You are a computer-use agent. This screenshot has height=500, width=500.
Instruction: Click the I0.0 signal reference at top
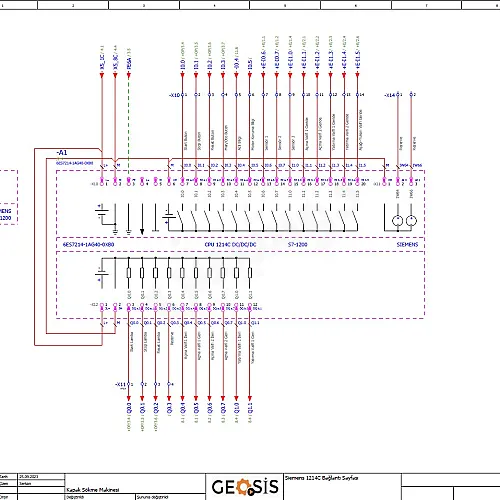183,64
